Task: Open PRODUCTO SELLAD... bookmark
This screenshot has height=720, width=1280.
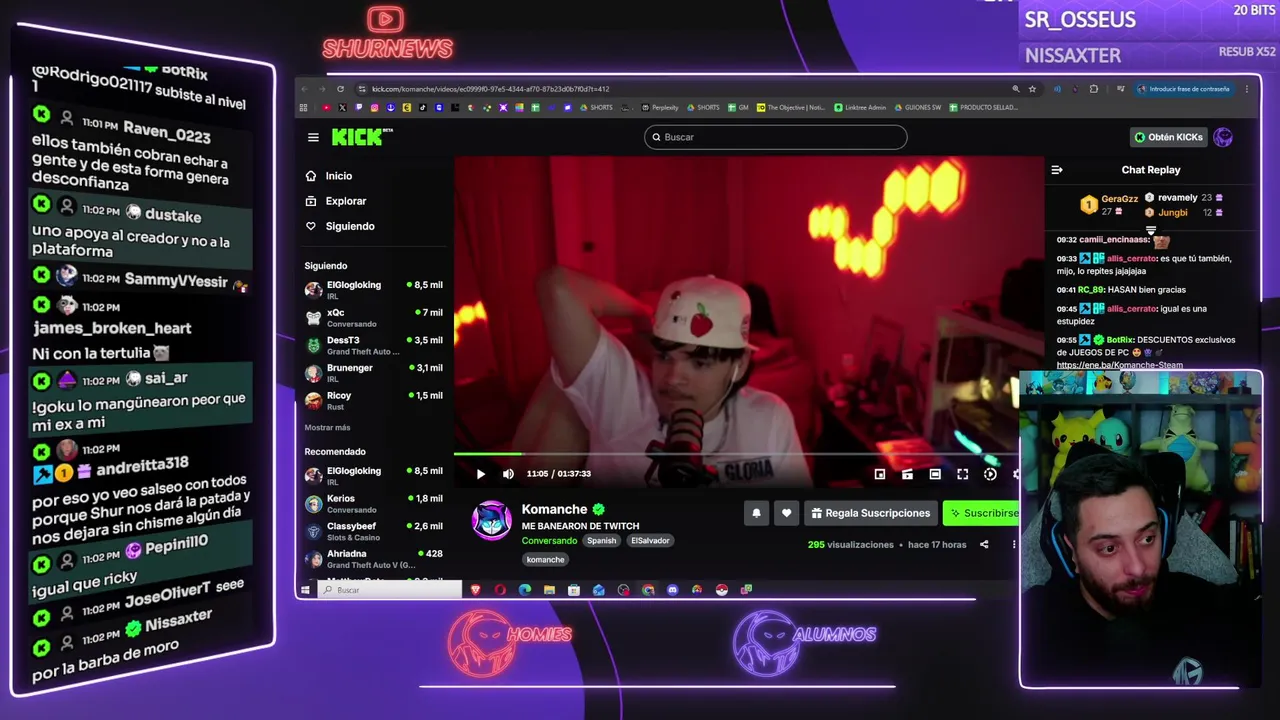Action: [983, 107]
